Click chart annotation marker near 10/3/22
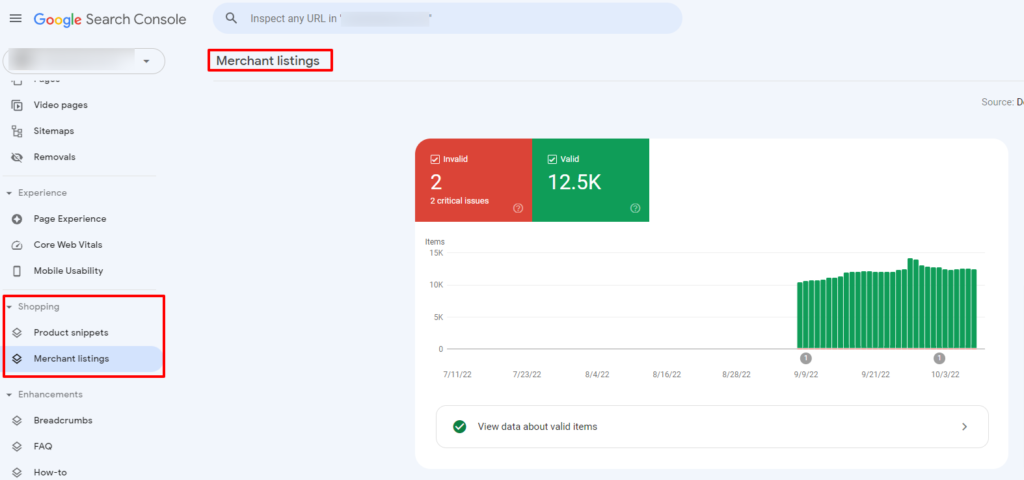The height and width of the screenshot is (480, 1024). 939,358
